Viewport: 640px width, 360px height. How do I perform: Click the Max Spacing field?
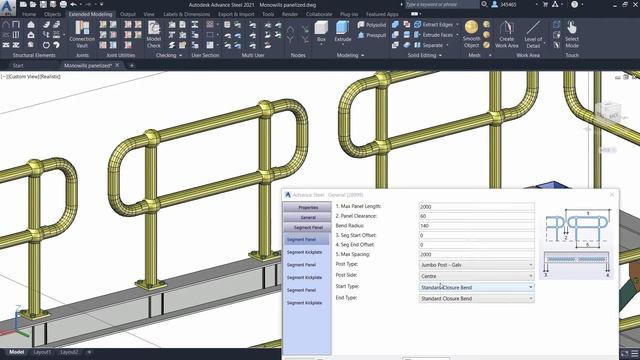(476, 254)
